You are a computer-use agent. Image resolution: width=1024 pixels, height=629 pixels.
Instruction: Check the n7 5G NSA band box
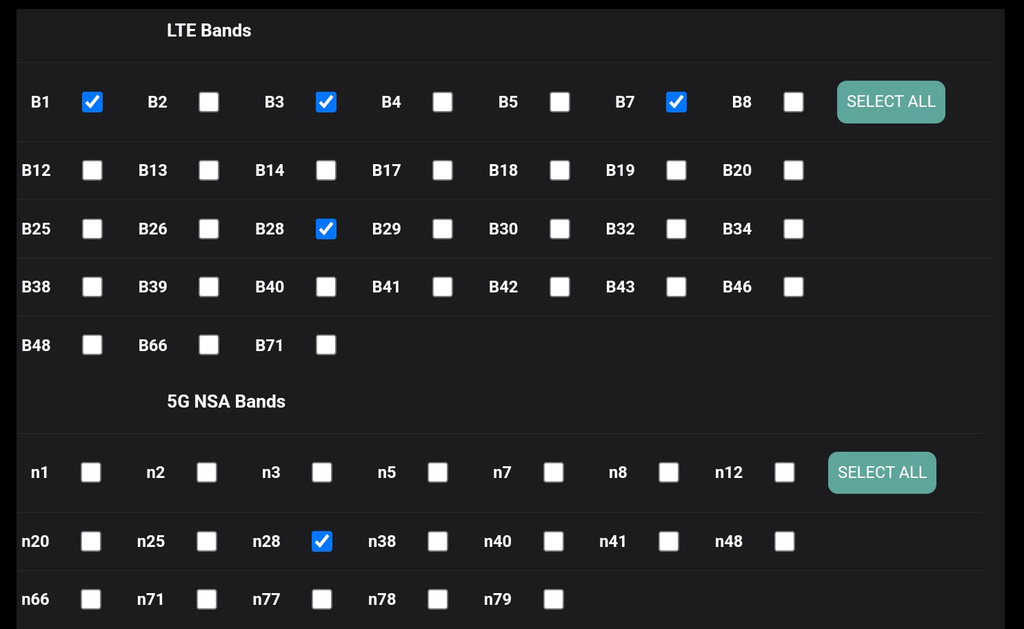(553, 472)
